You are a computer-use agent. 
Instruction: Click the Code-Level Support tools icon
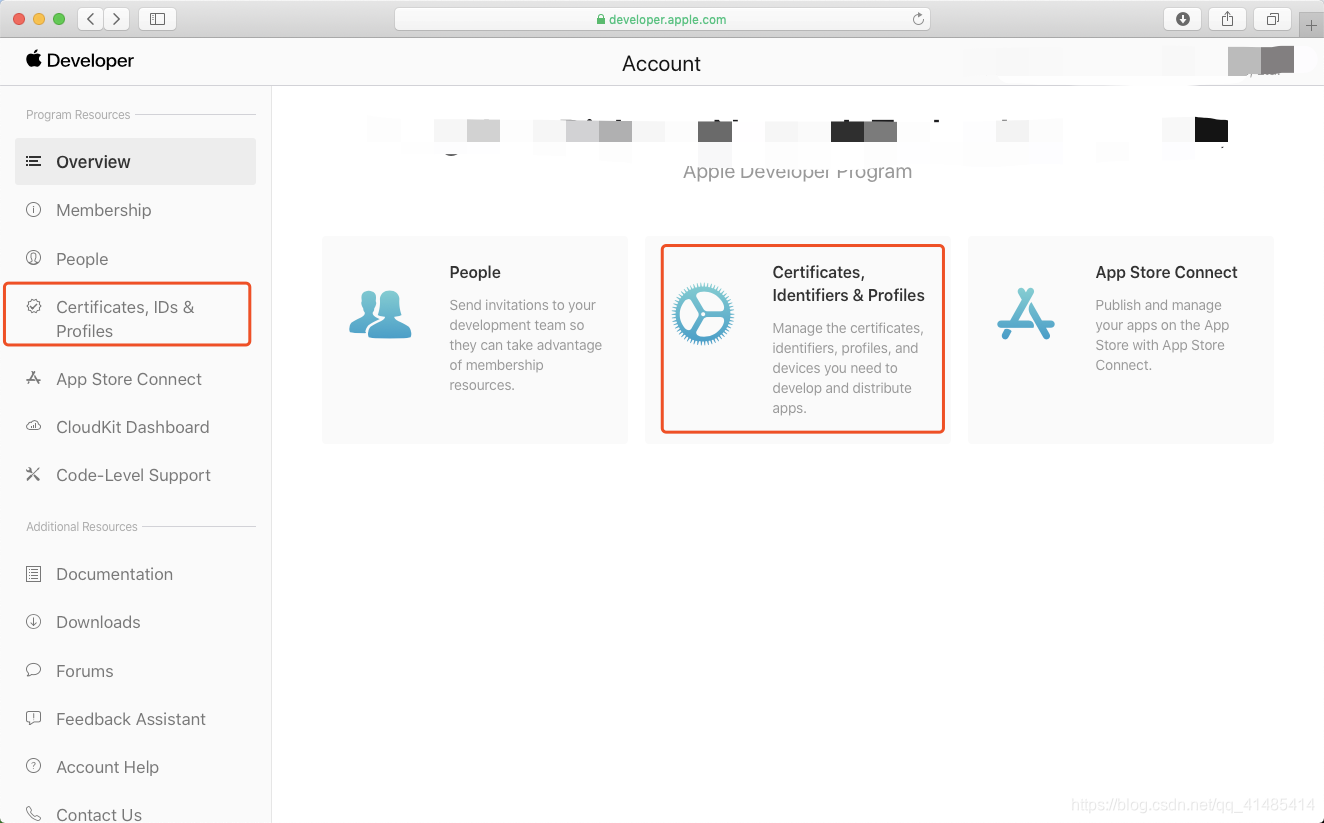click(x=34, y=474)
